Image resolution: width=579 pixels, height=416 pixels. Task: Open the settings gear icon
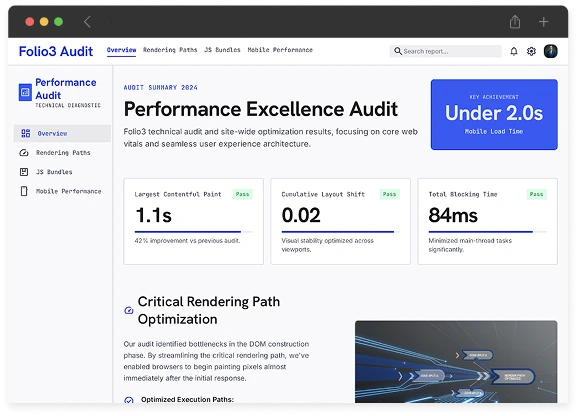click(x=531, y=51)
